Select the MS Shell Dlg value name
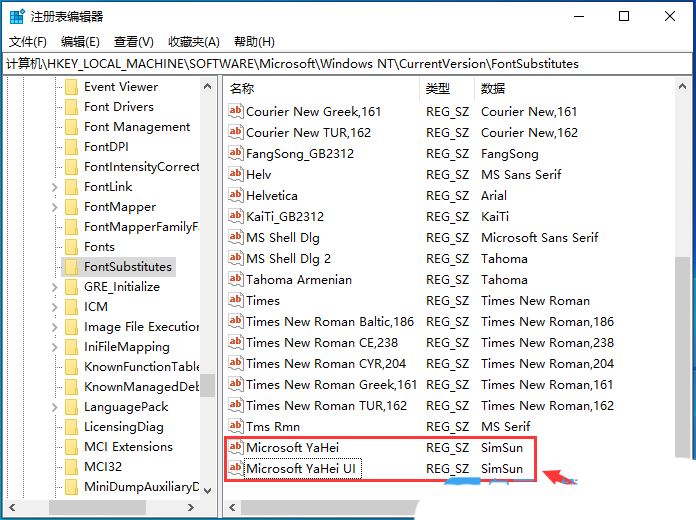This screenshot has height=520, width=696. (x=283, y=238)
